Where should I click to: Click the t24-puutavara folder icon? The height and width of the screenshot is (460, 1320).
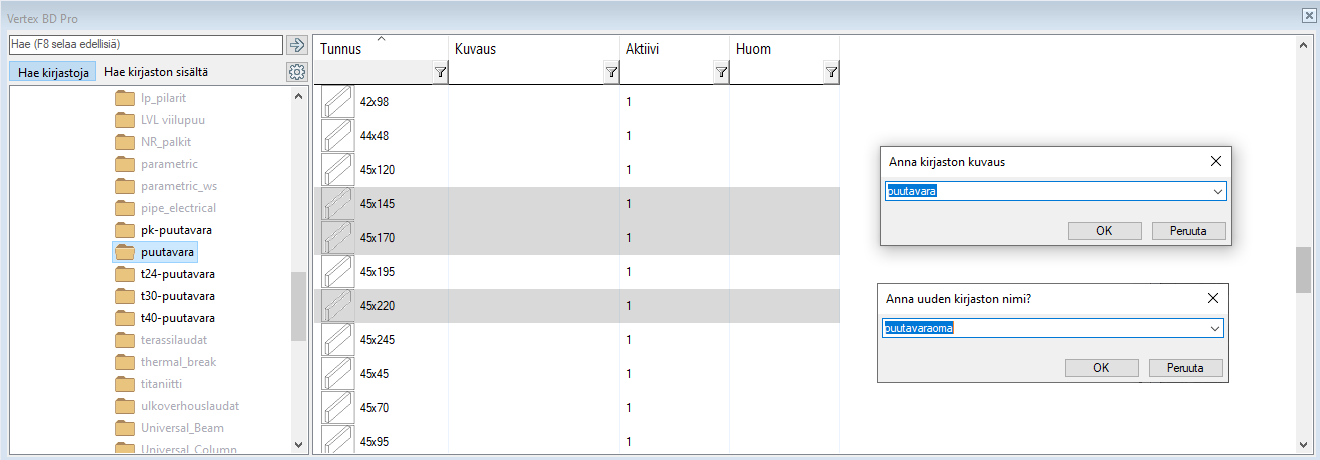coord(125,274)
